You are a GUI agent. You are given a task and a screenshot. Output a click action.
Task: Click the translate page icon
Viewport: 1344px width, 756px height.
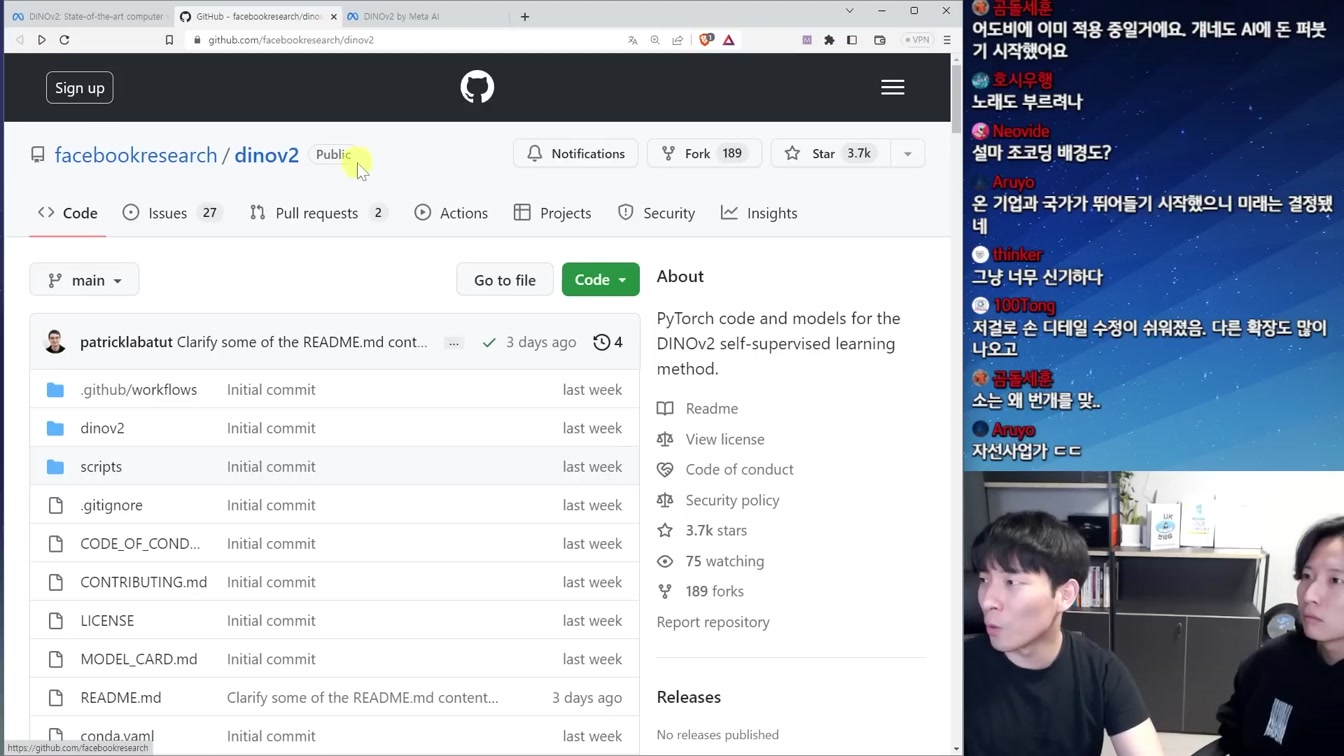click(x=633, y=40)
